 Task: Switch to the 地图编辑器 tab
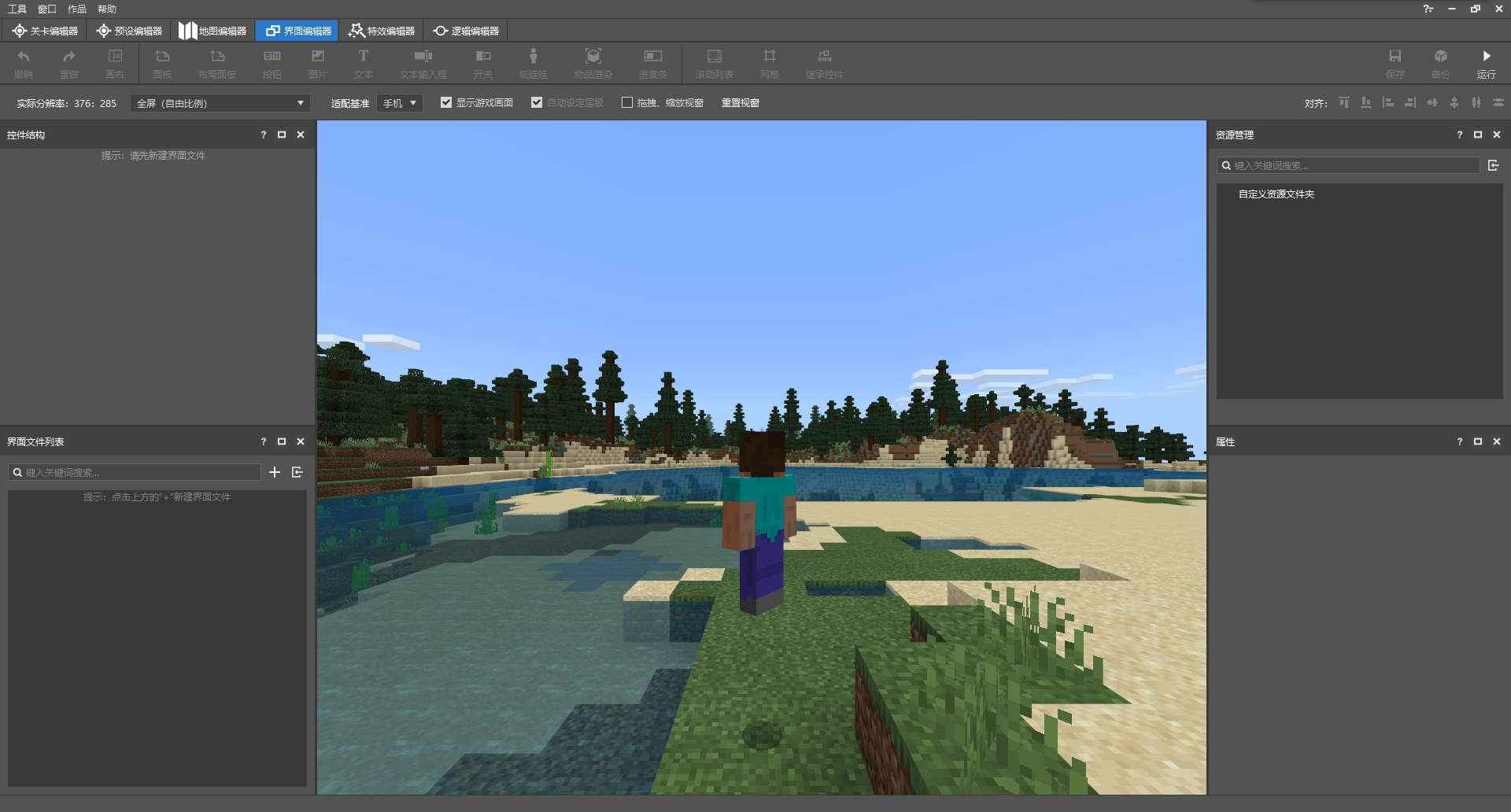(x=212, y=31)
